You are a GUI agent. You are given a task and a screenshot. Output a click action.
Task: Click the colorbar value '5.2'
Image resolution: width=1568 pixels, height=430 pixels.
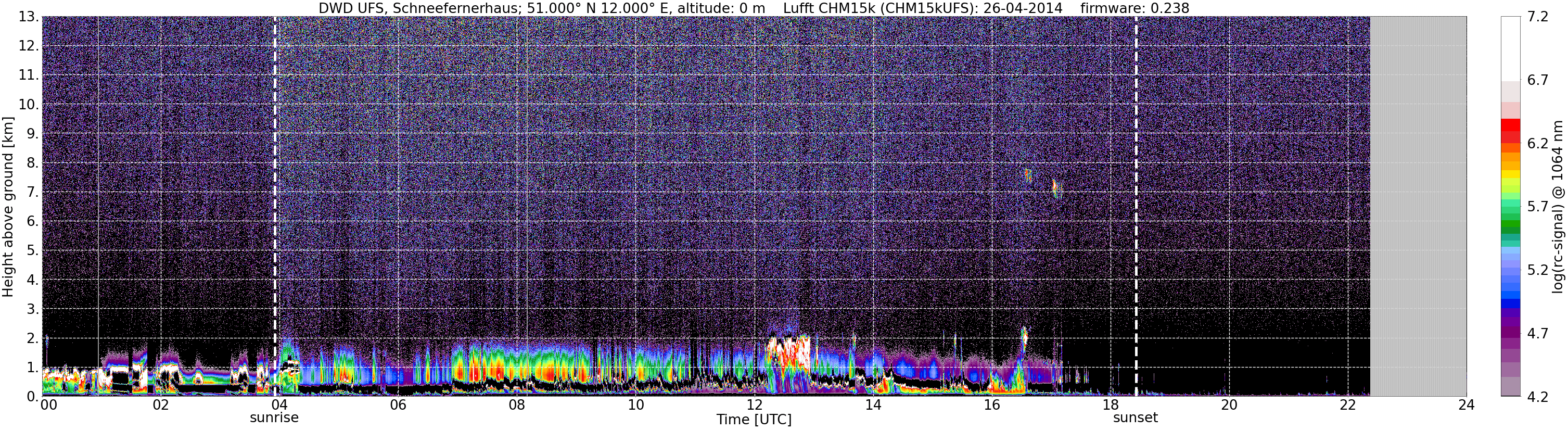coord(1538,270)
